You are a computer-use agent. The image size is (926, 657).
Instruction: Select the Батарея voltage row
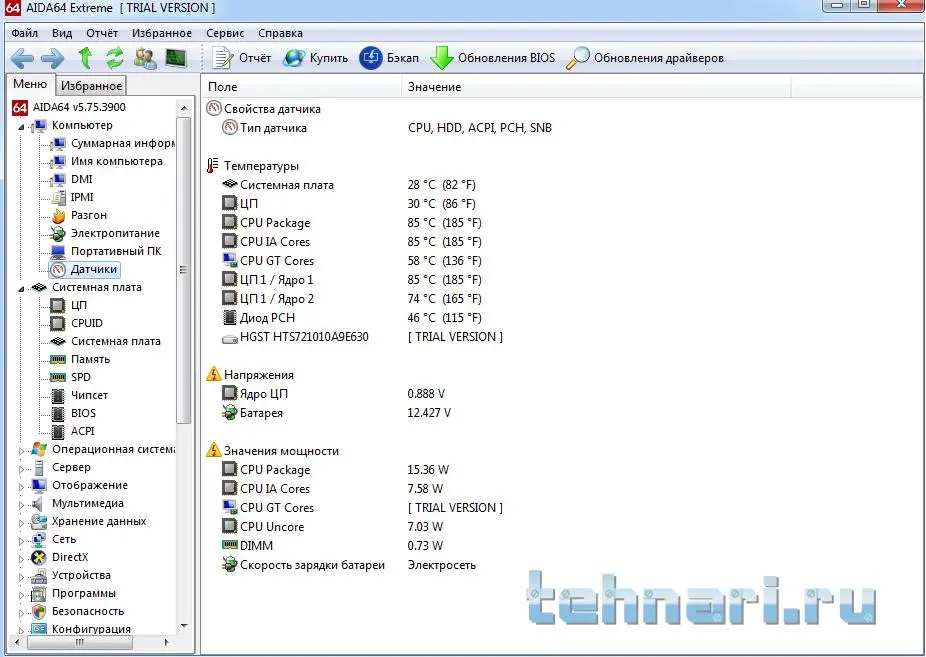pyautogui.click(x=337, y=413)
